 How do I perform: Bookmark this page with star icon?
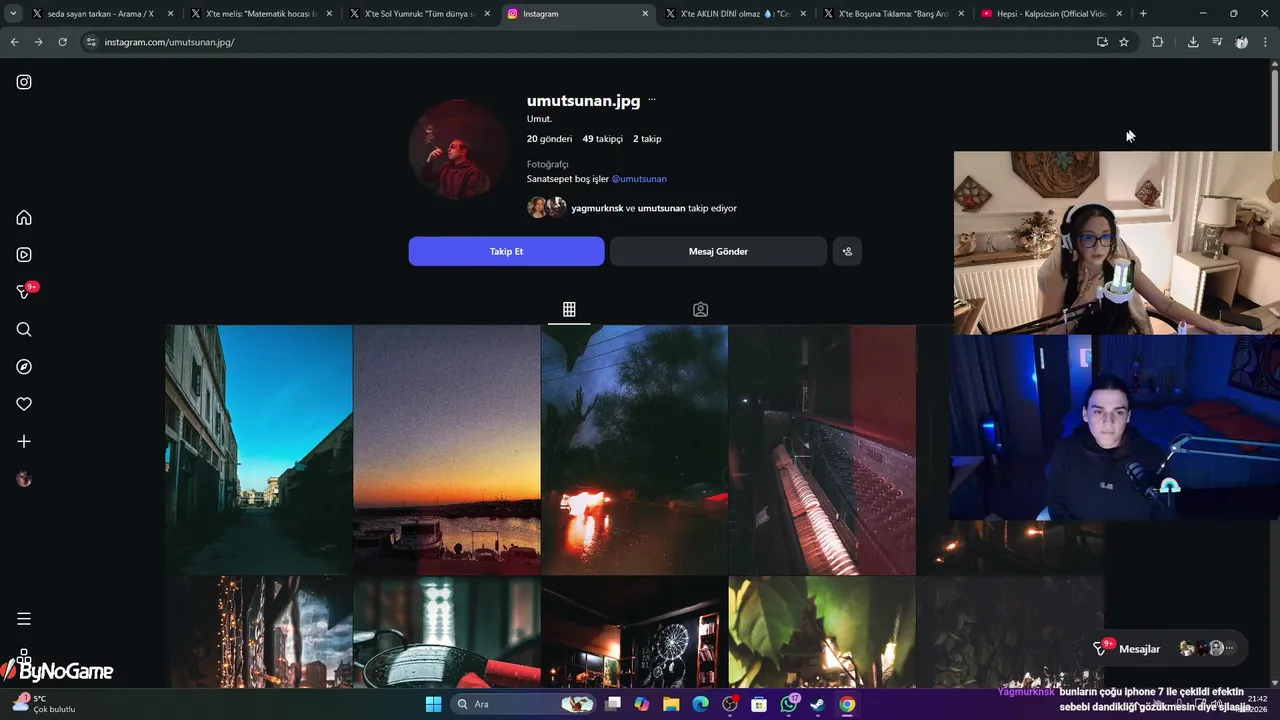coord(1124,42)
